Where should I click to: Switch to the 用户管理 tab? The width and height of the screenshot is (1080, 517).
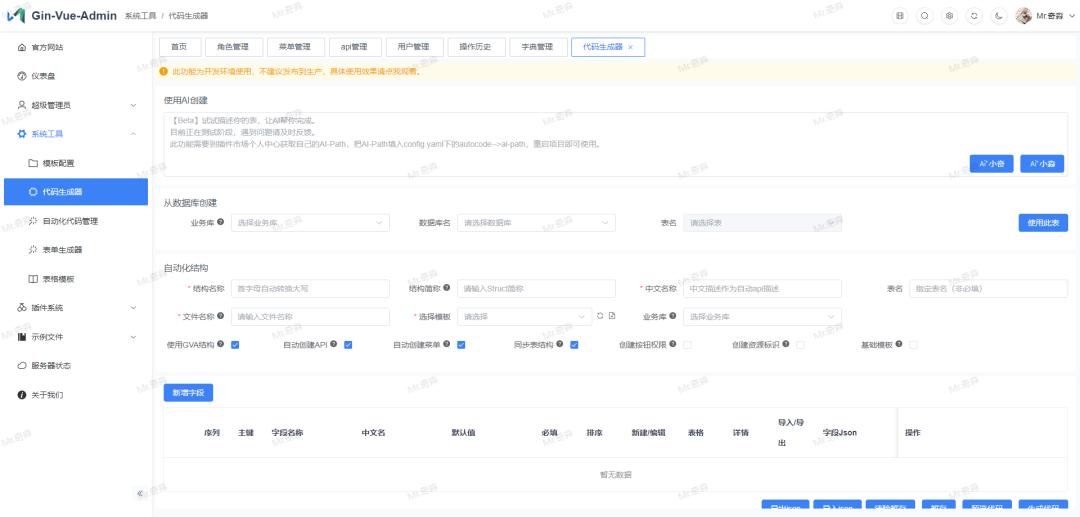click(x=413, y=47)
